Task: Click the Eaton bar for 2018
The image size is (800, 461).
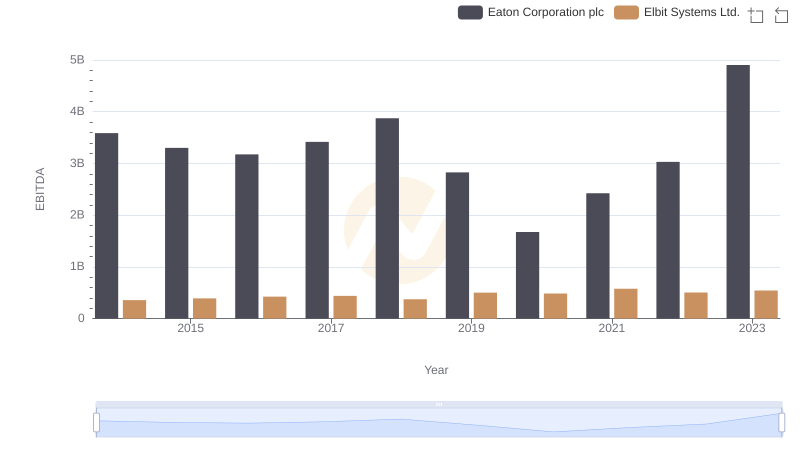Action: 387,218
